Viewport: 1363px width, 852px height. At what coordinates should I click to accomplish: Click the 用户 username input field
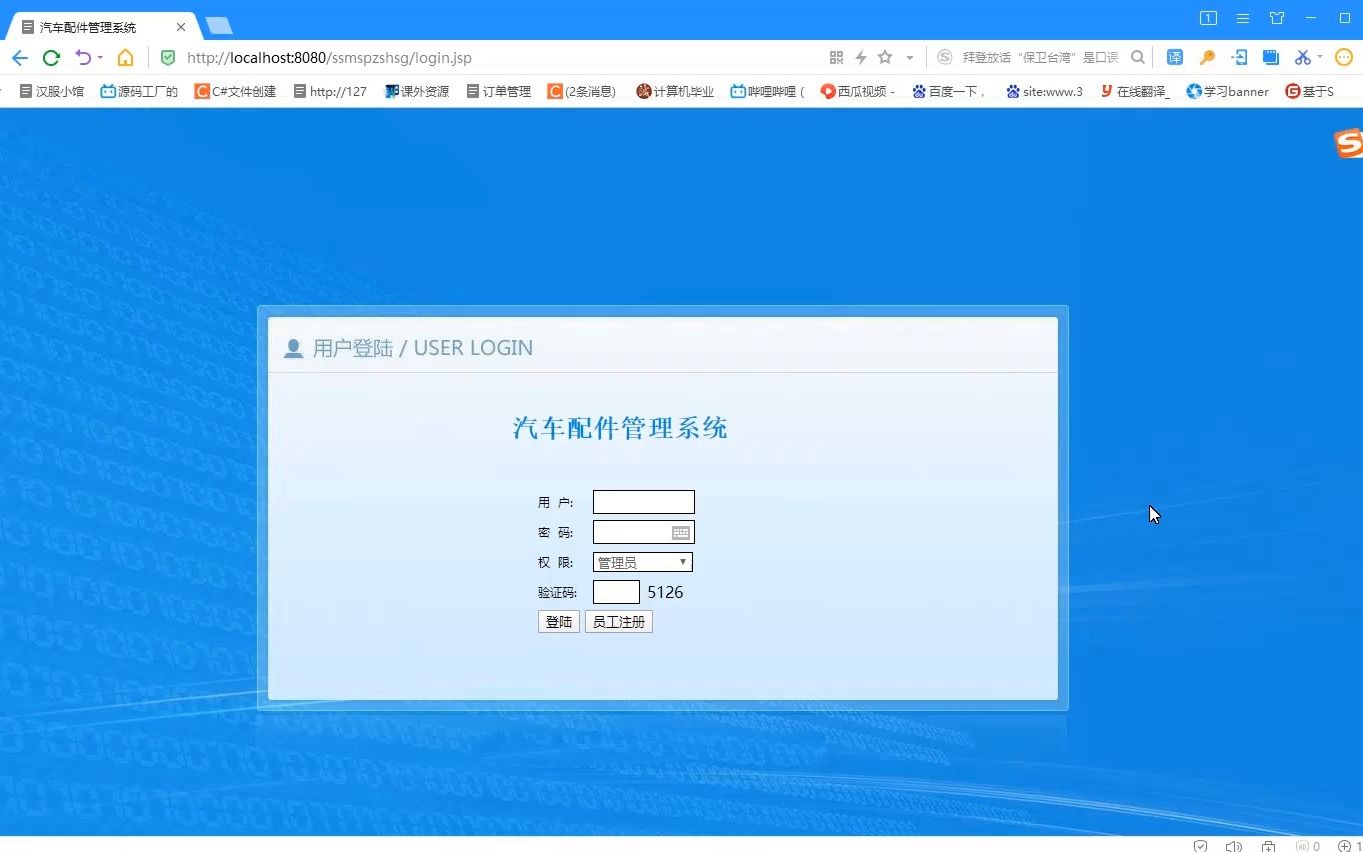click(643, 501)
